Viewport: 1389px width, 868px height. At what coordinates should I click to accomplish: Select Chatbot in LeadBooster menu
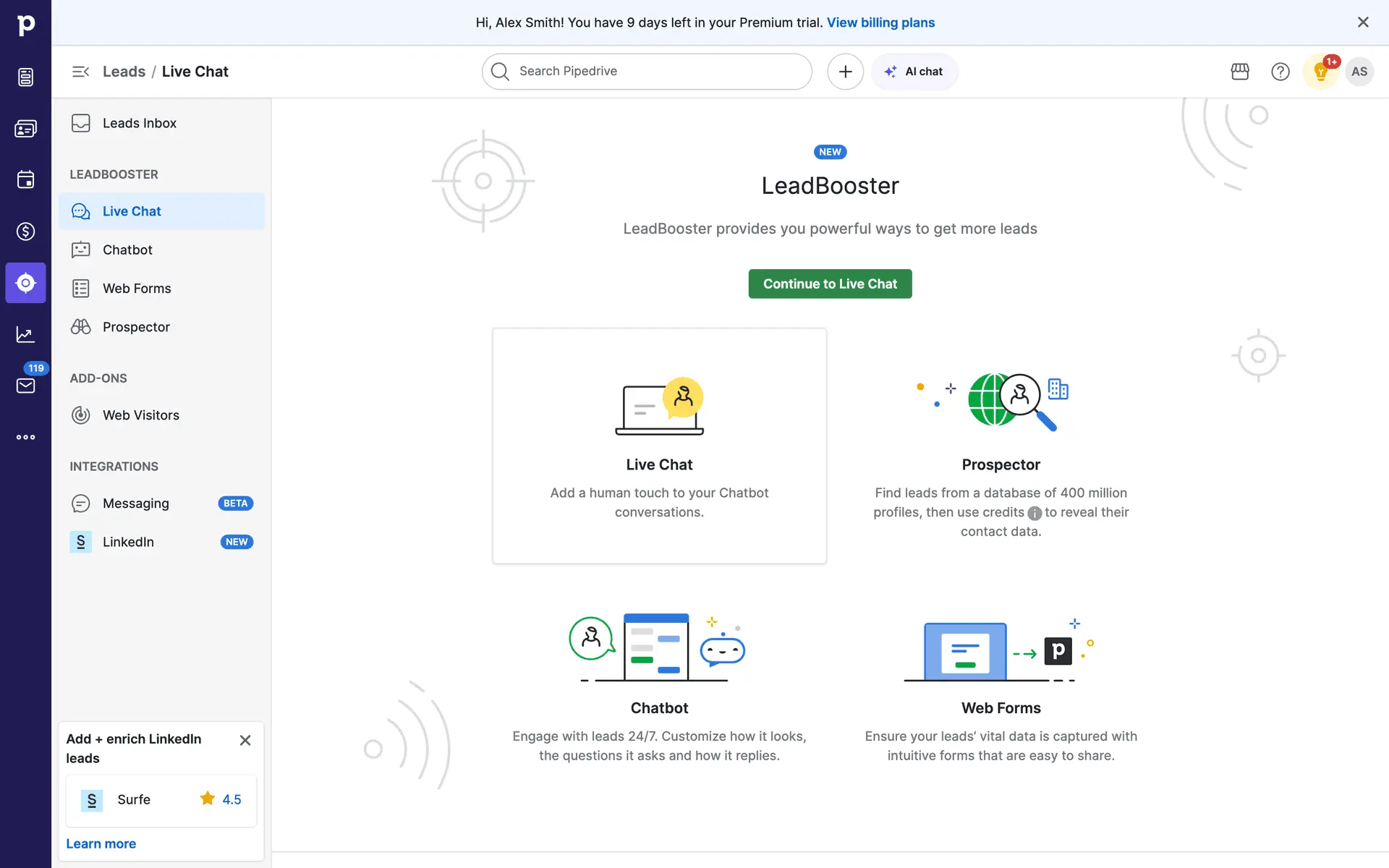[x=127, y=250]
